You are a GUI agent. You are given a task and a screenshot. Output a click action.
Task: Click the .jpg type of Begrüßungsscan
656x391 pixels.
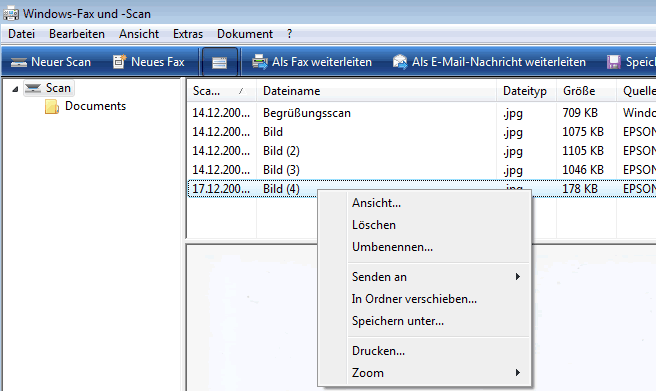[513, 114]
